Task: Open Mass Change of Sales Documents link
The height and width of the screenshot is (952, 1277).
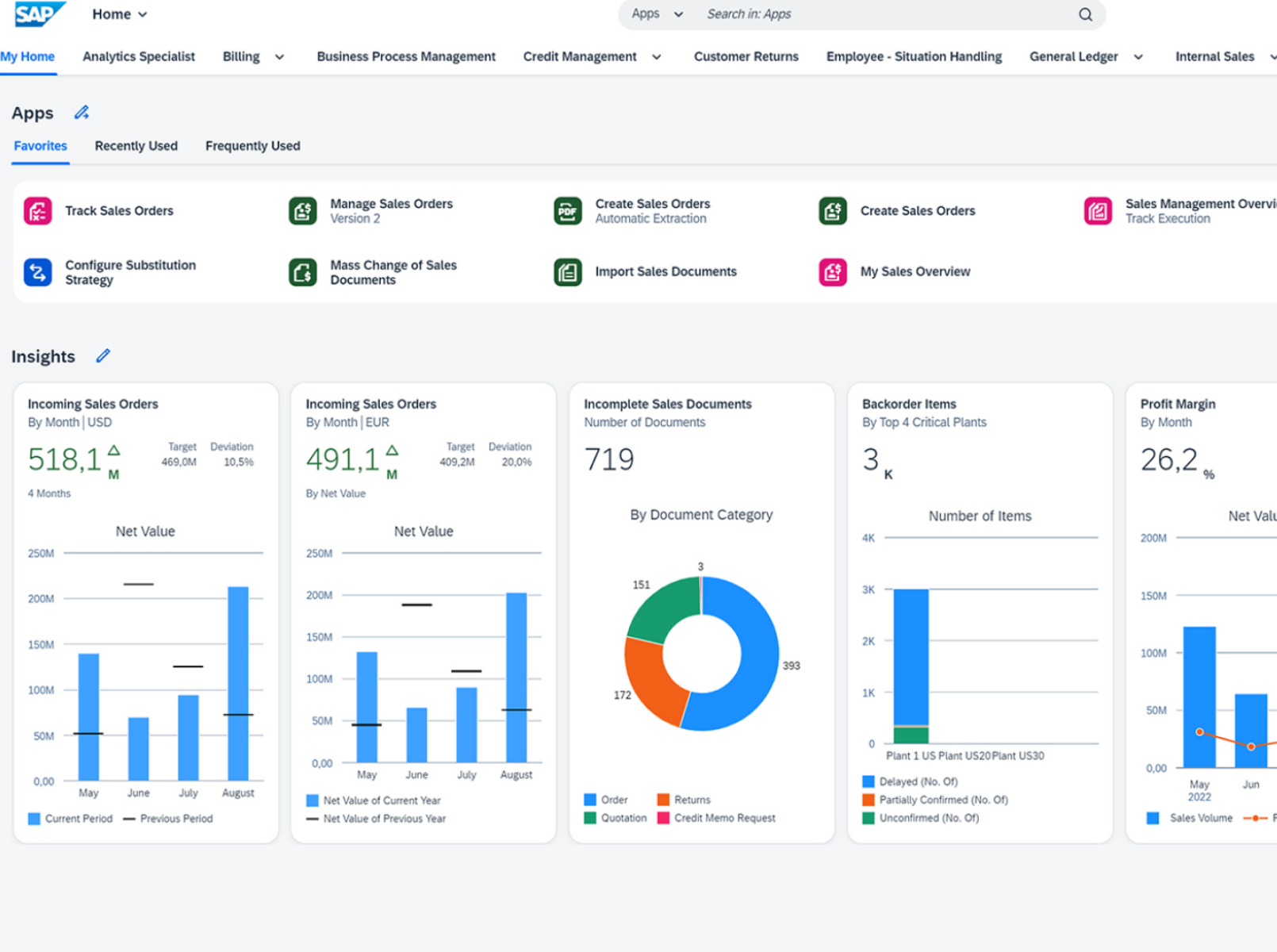Action: click(393, 272)
